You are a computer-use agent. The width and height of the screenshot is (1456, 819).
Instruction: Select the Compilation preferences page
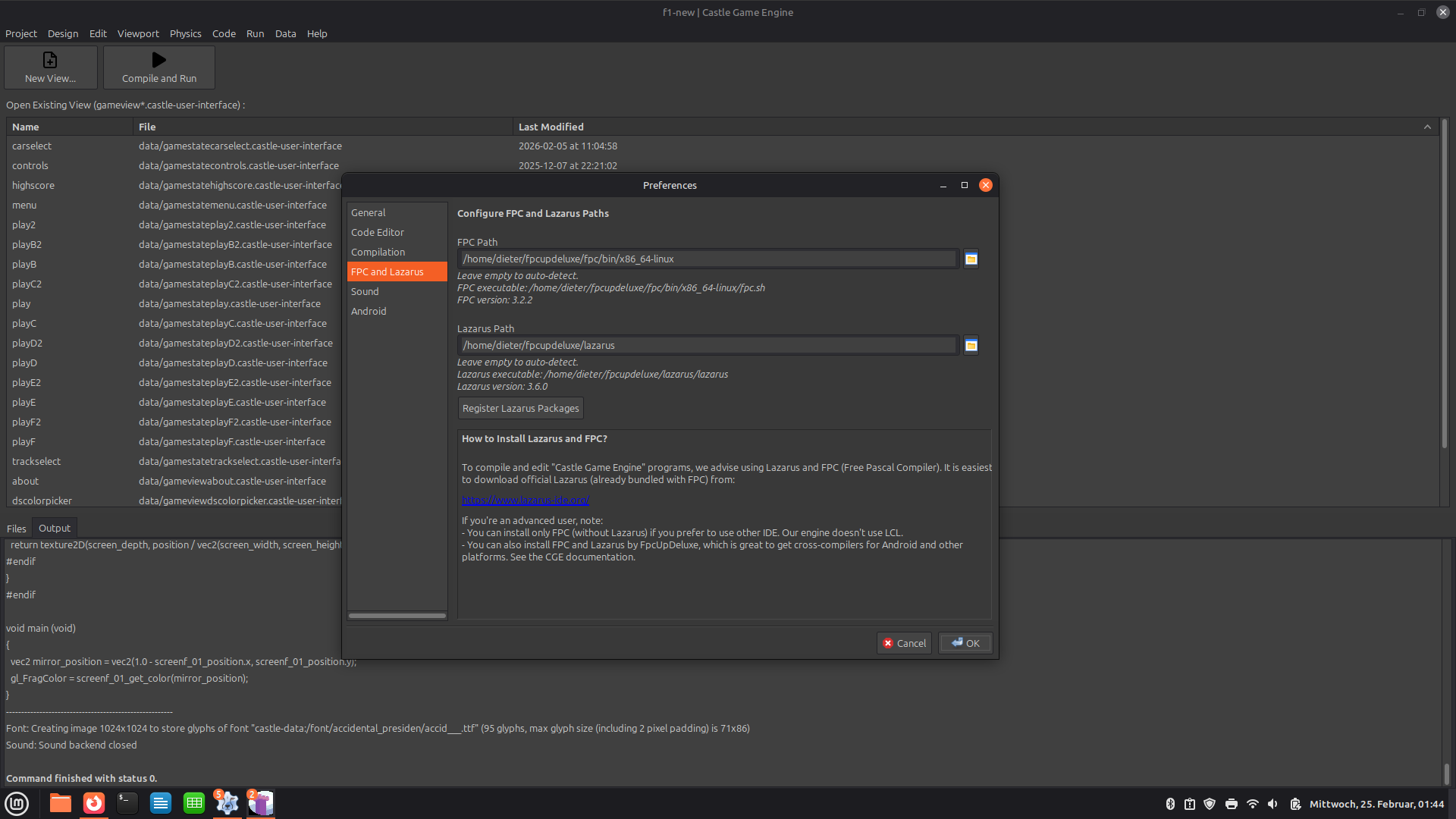tap(378, 252)
